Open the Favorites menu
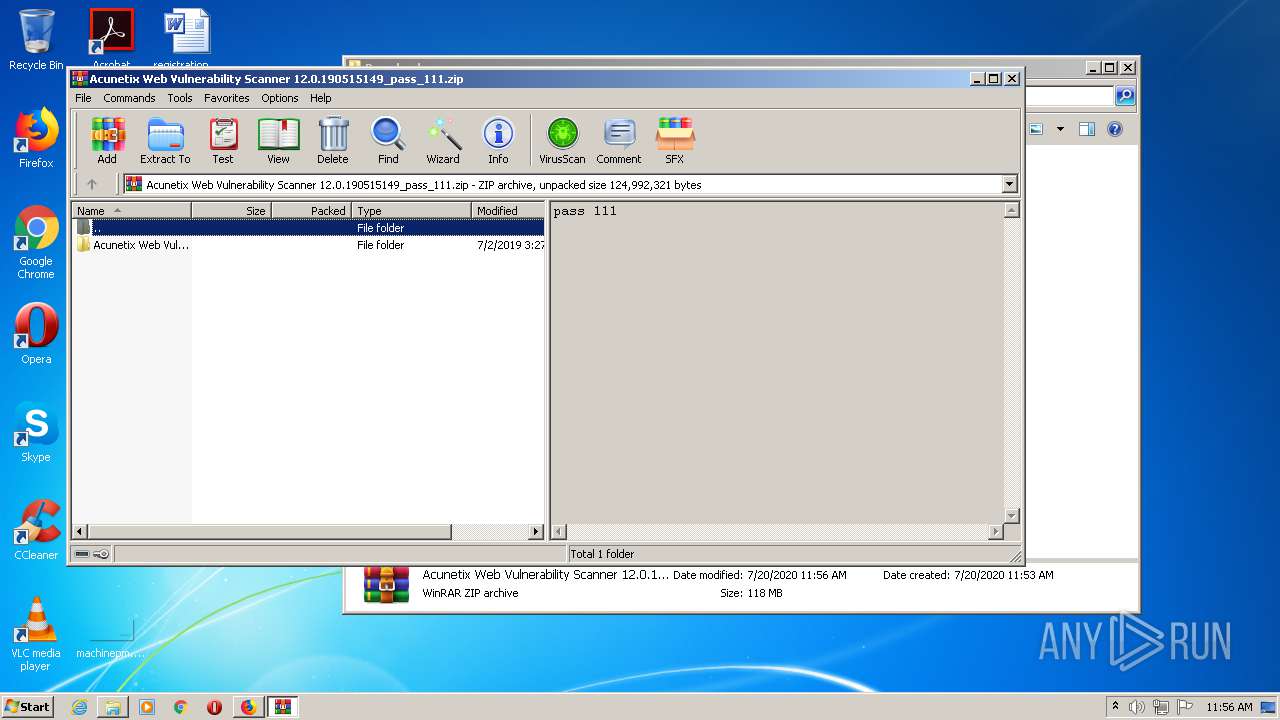The height and width of the screenshot is (720, 1280). pos(227,98)
